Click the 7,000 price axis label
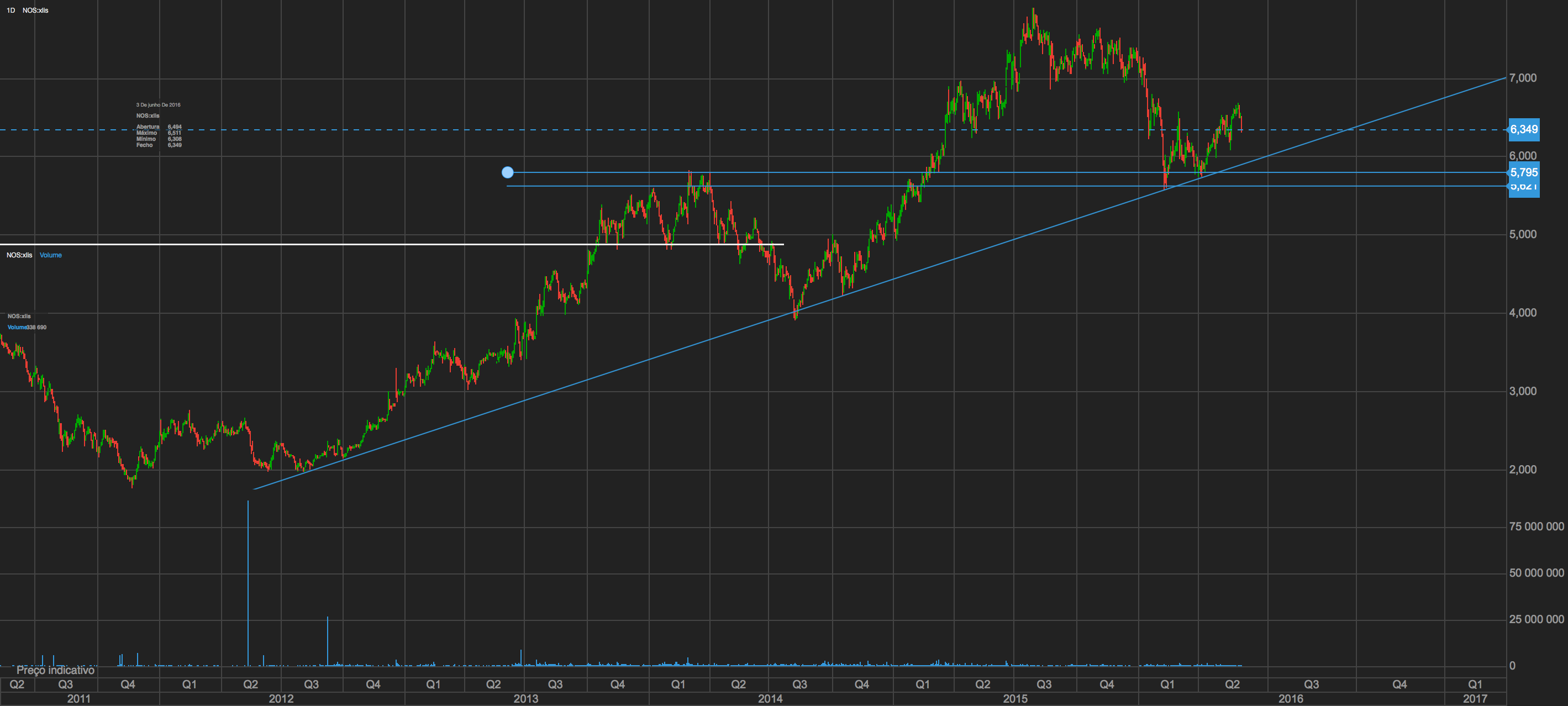This screenshot has height=706, width=1568. click(1522, 78)
